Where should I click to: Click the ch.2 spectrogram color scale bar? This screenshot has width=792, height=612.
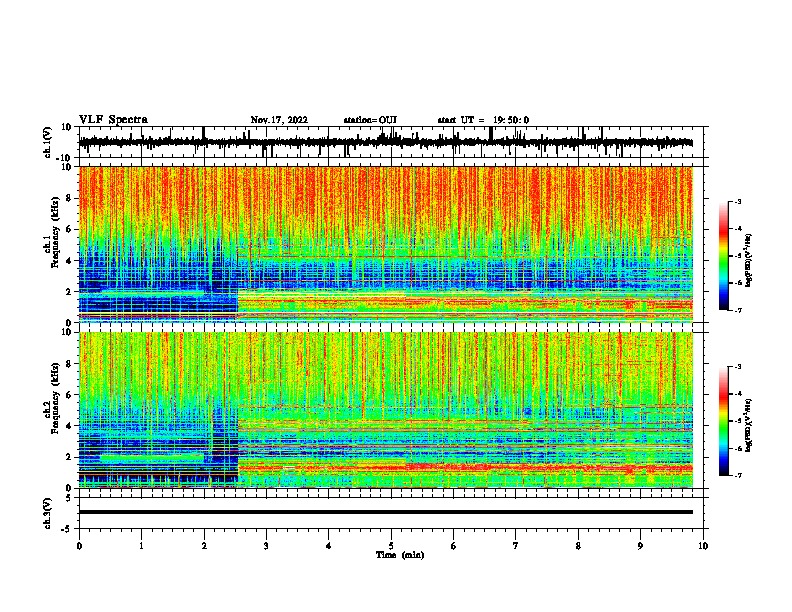(724, 421)
